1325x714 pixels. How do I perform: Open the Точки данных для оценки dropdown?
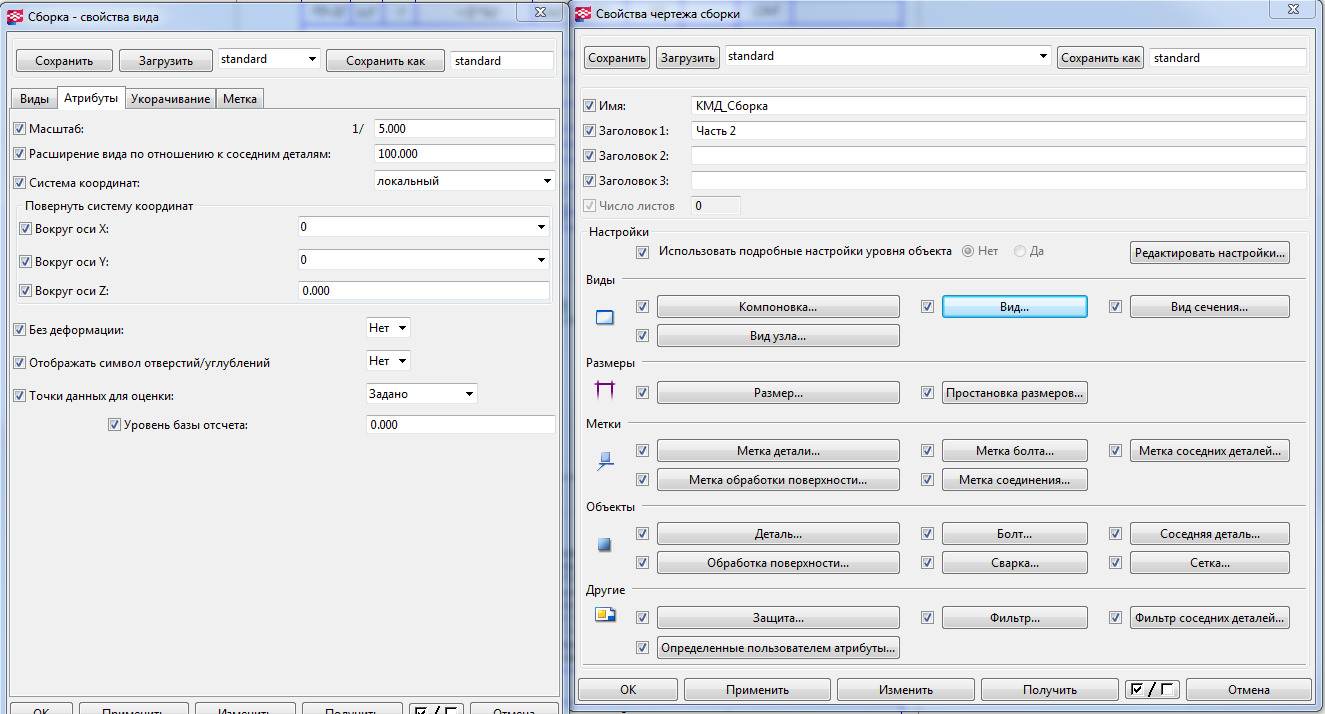[468, 394]
